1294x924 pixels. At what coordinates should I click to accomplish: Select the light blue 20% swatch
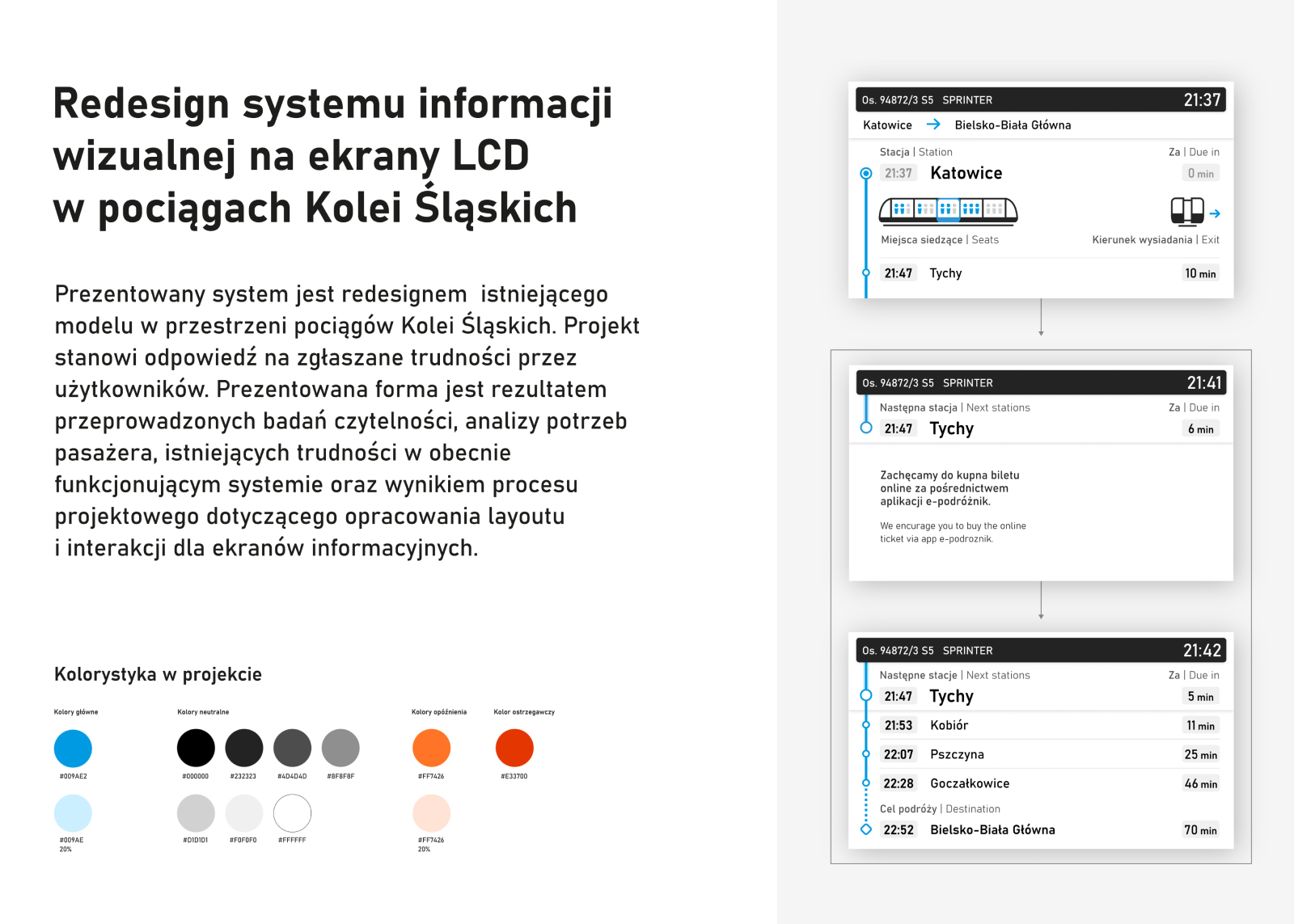point(73,813)
